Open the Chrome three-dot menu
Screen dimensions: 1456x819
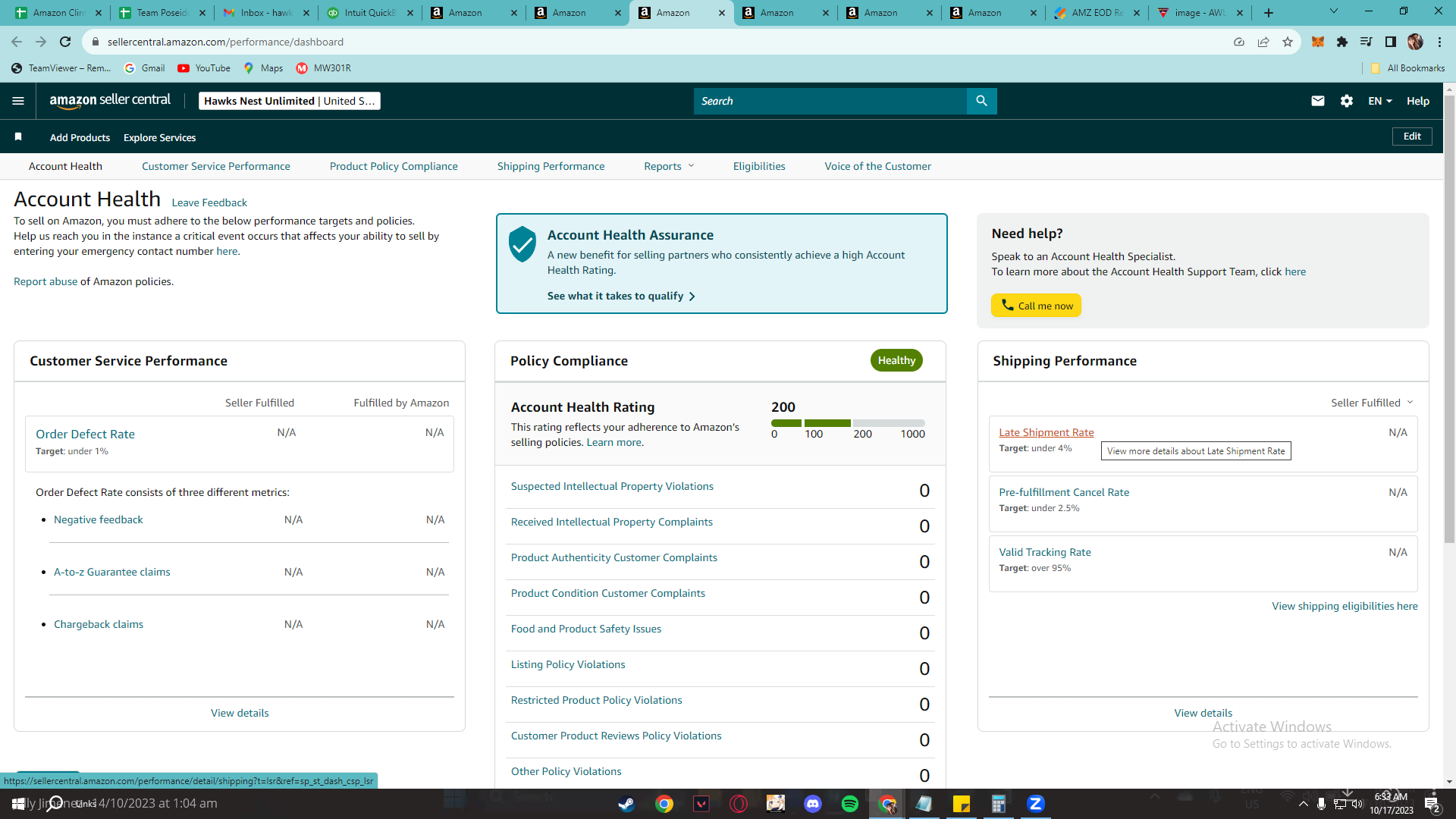click(1439, 42)
